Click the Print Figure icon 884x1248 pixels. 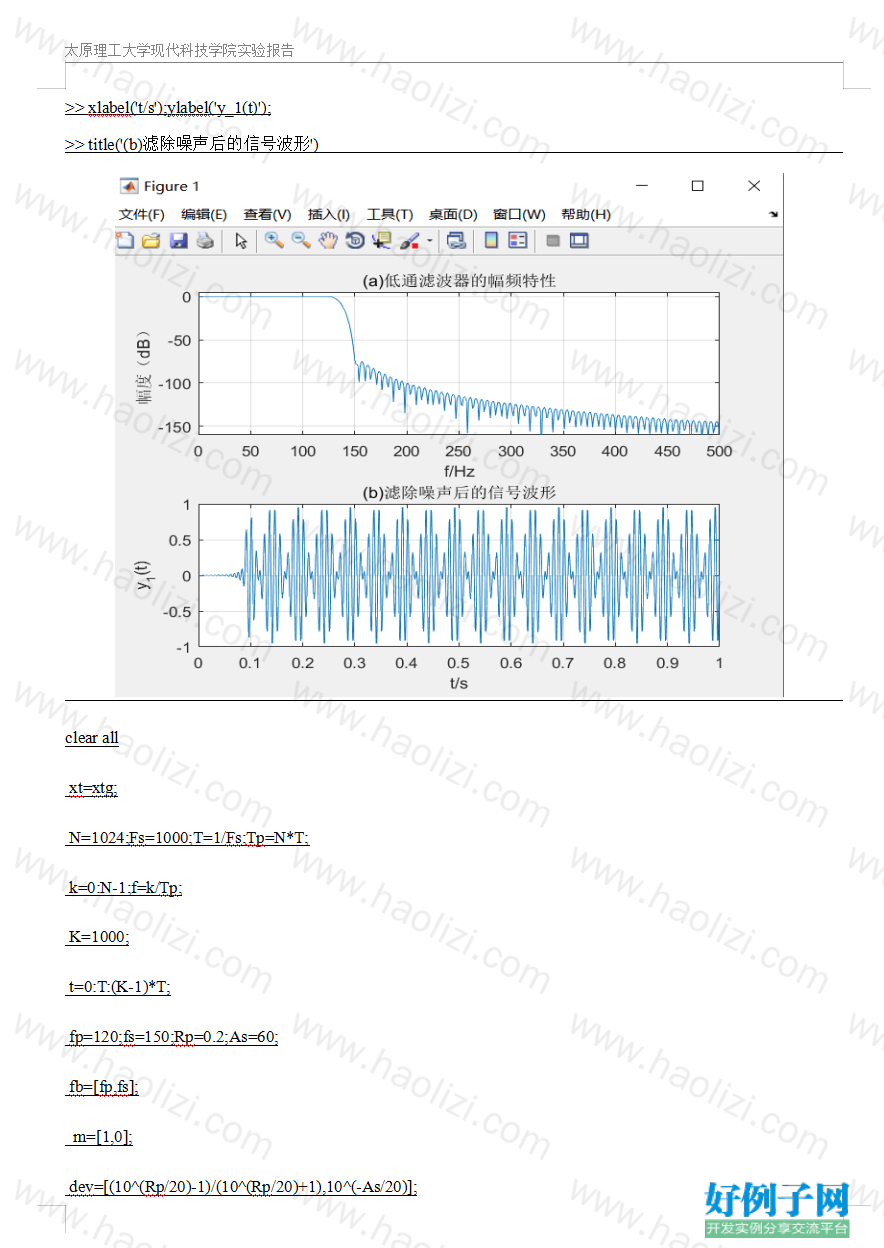(205, 240)
